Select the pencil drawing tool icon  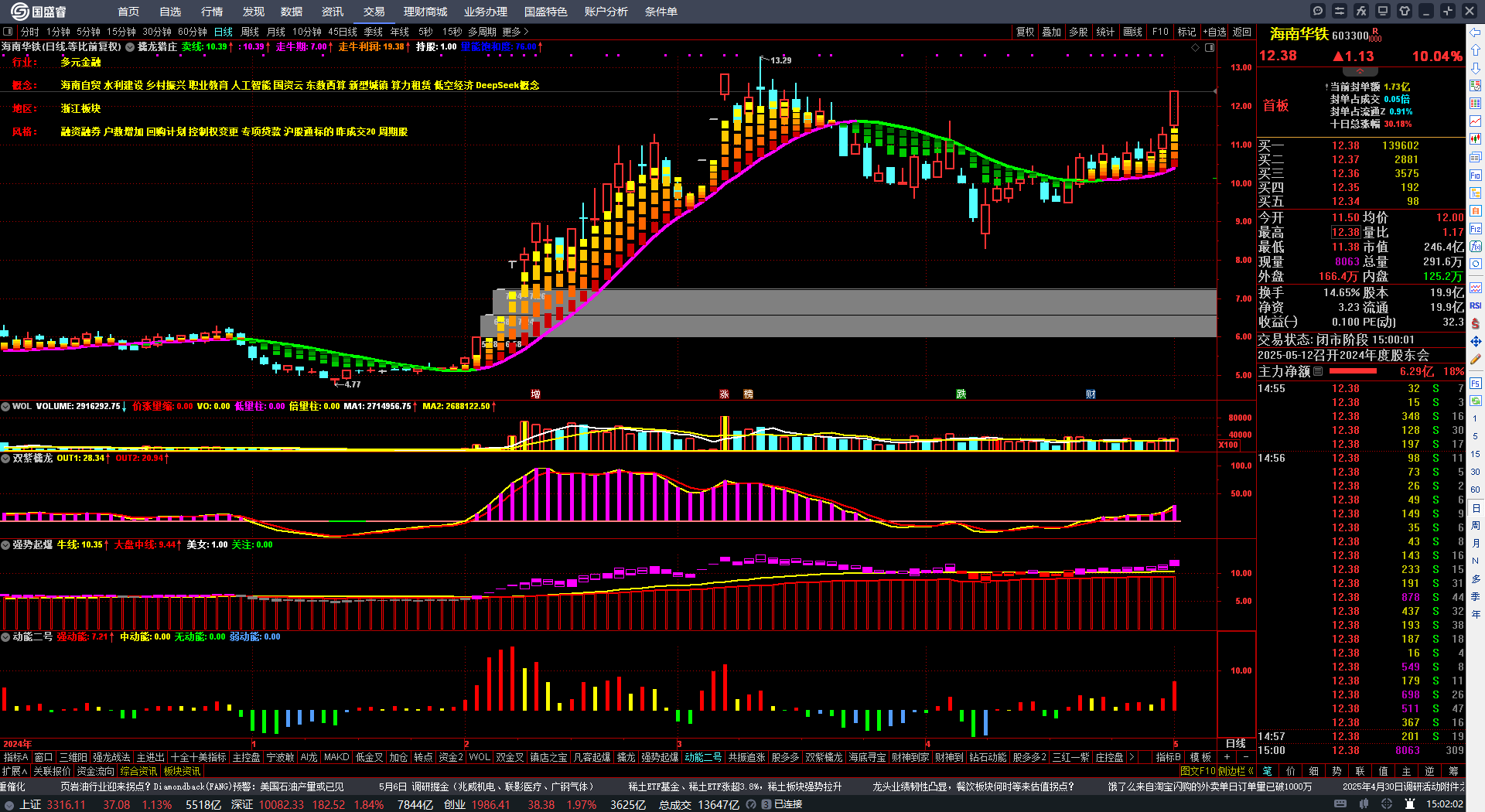(x=1476, y=360)
